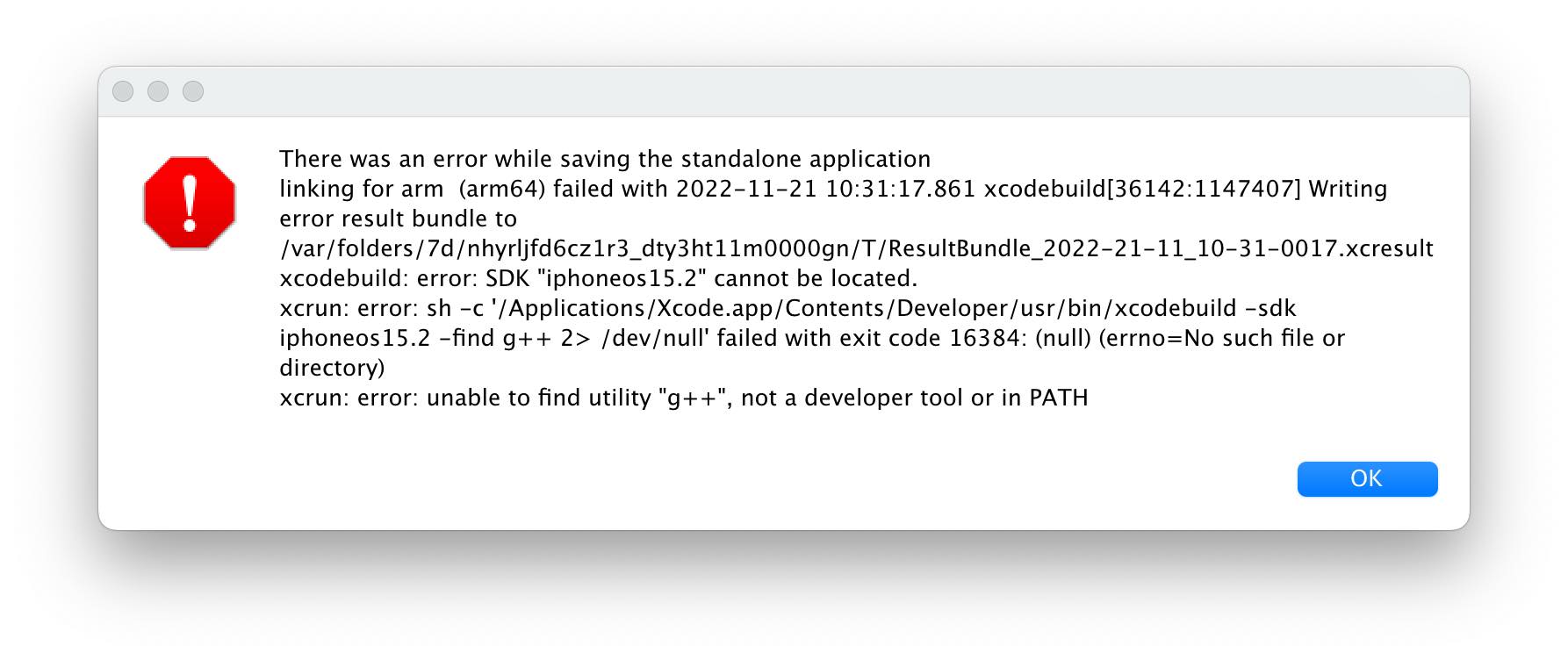1568x660 pixels.
Task: Click the "xcodebuild[36142:1147407]" process text
Action: 1142,189
